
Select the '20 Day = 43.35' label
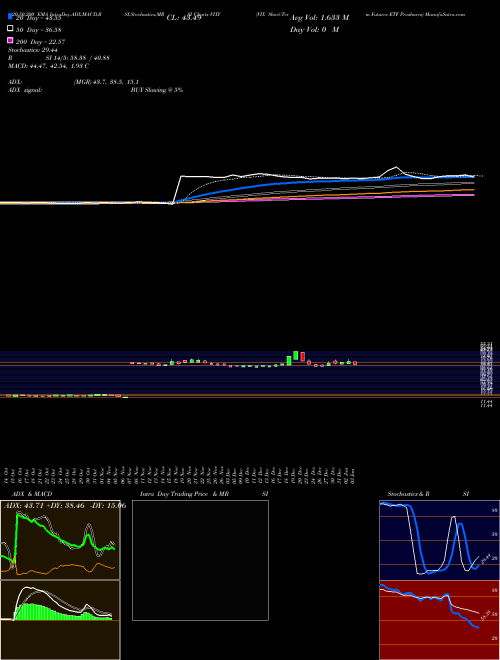pos(39,18)
